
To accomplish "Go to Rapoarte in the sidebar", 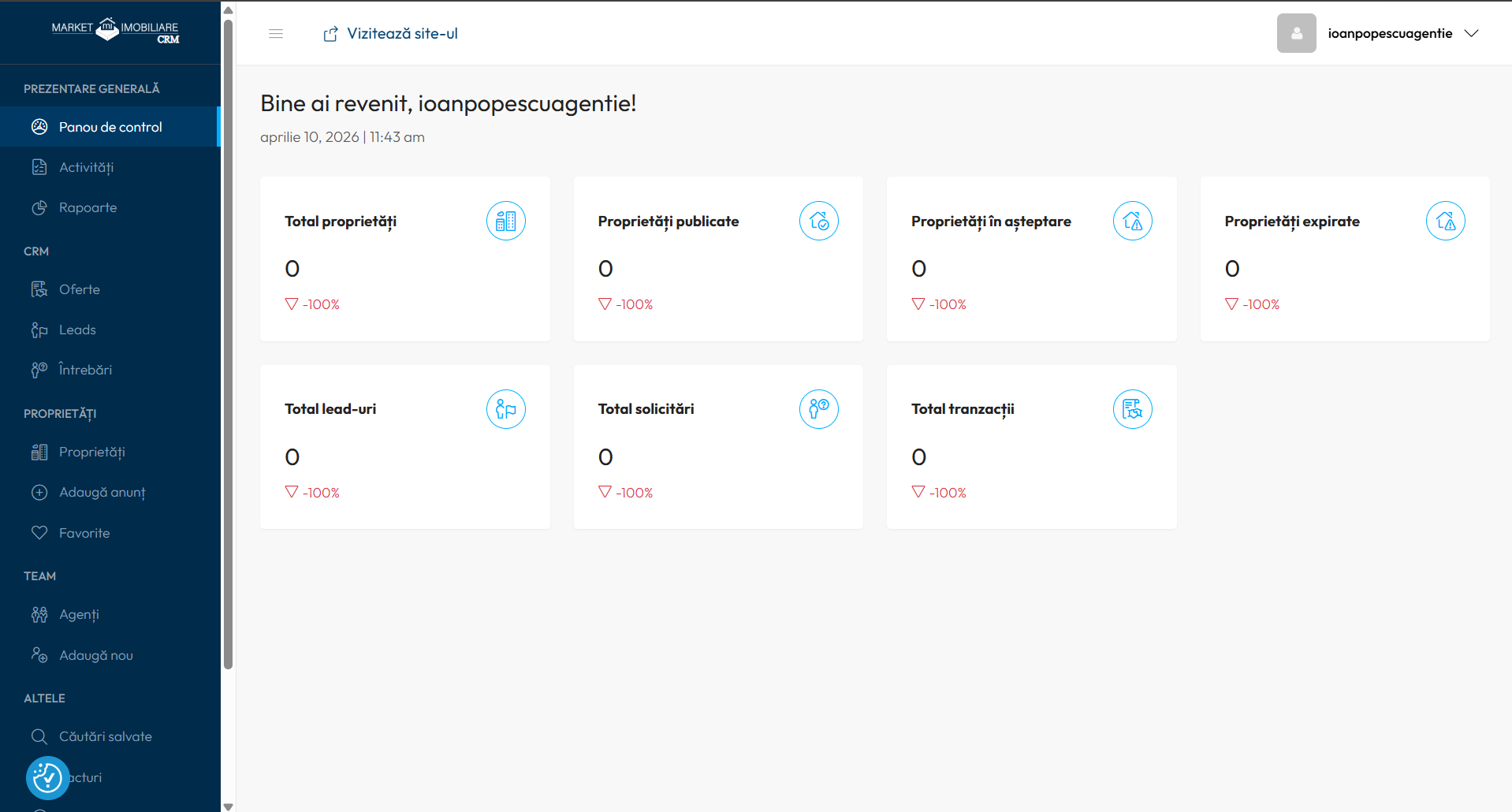I will click(x=88, y=207).
